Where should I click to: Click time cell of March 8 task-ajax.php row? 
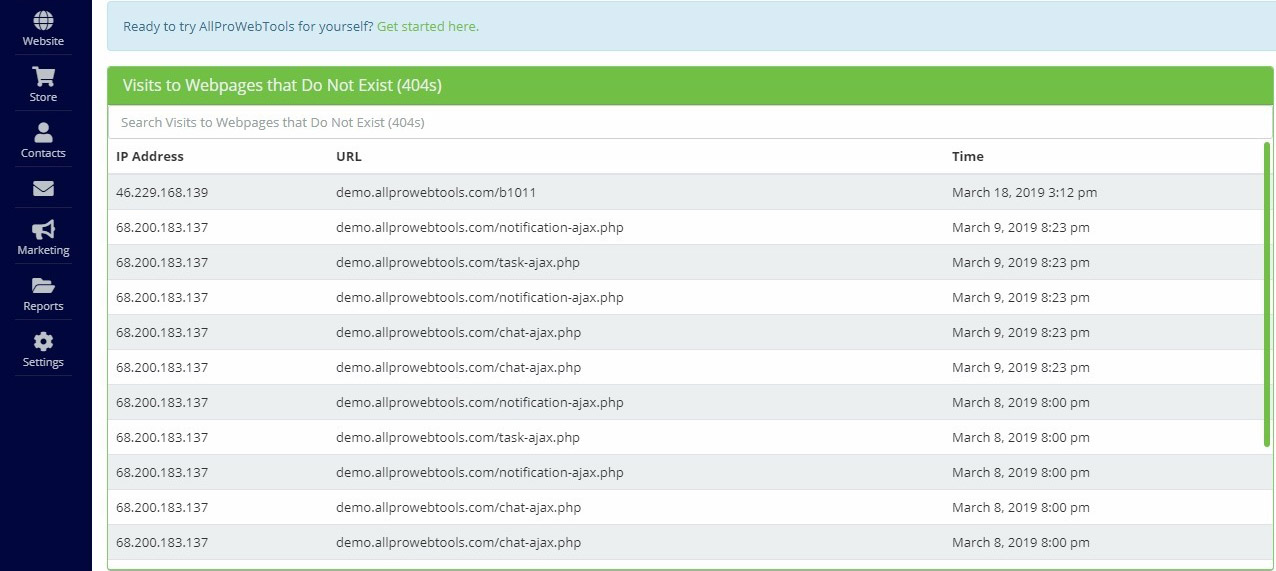1021,437
